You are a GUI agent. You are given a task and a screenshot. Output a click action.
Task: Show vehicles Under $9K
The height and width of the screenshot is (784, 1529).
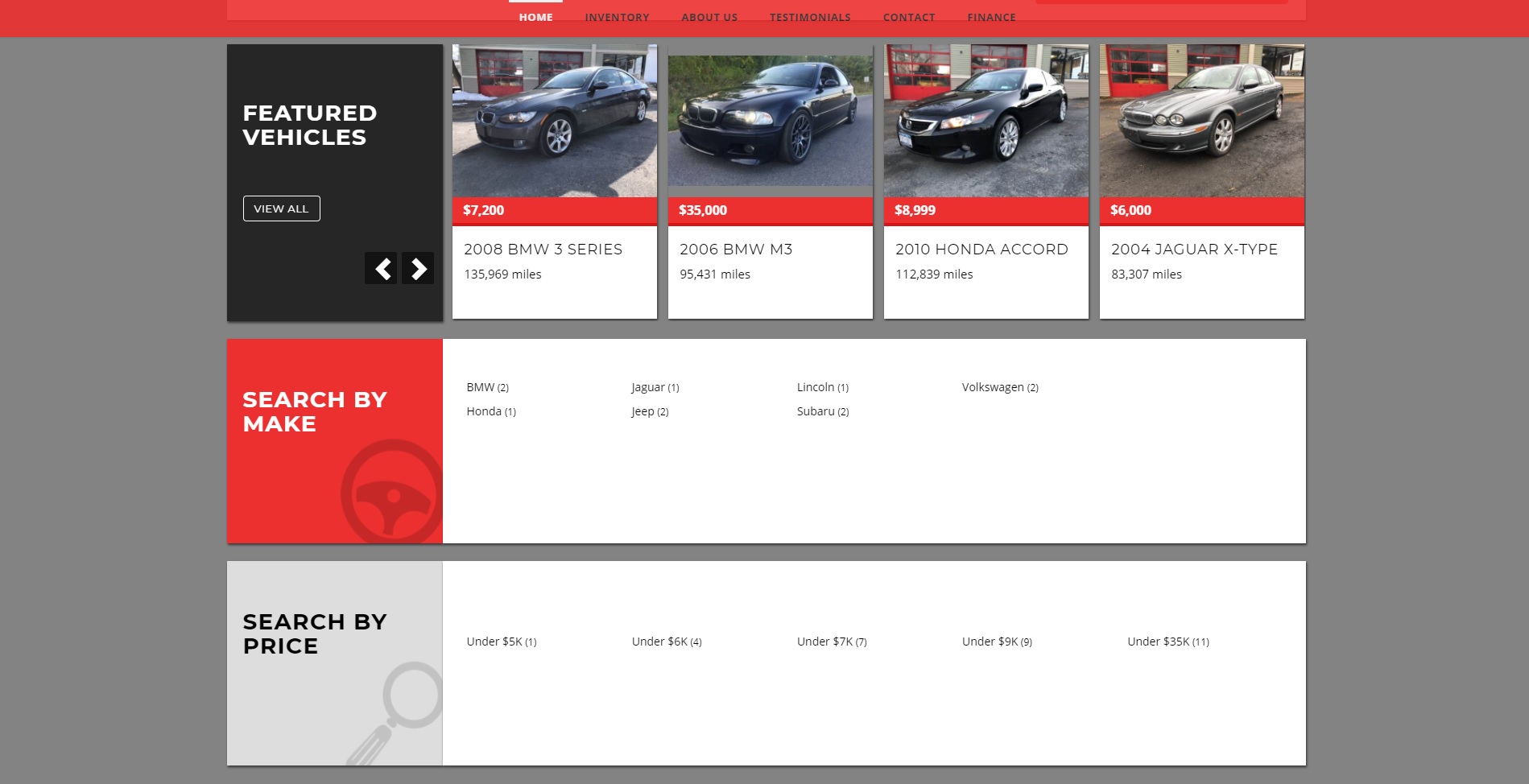(997, 642)
